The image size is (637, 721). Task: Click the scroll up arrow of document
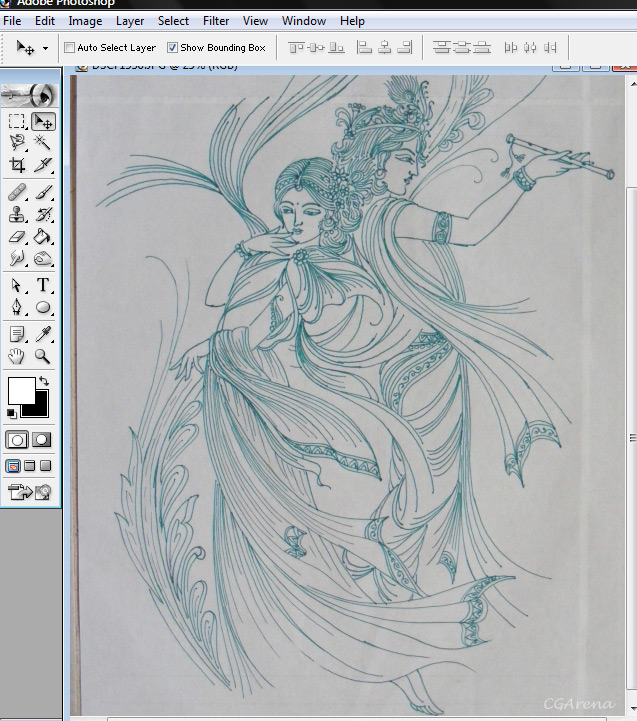[632, 84]
